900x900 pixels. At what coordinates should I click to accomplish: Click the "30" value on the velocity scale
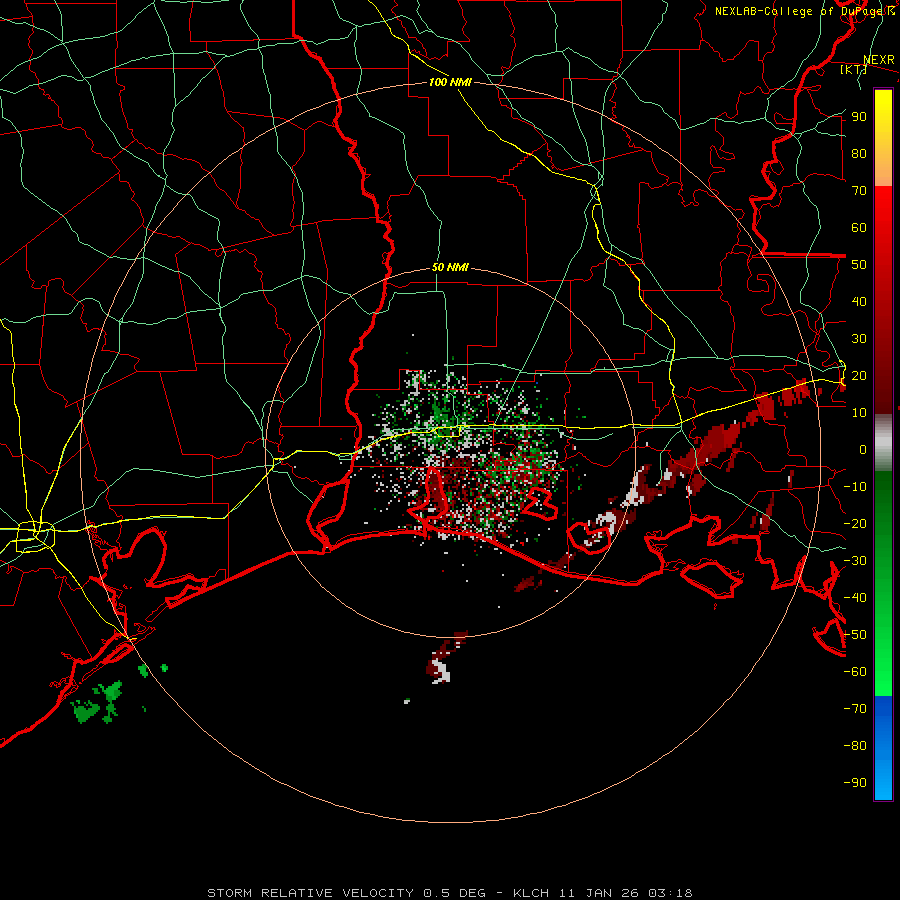click(x=859, y=339)
